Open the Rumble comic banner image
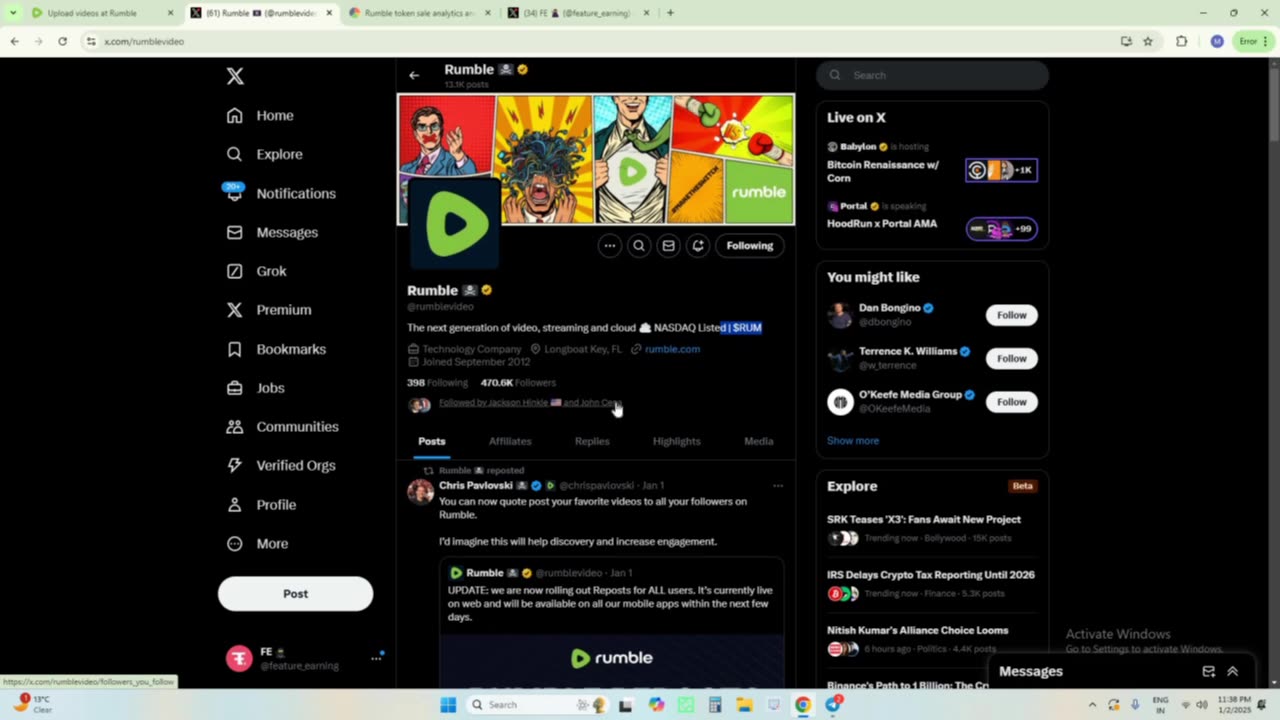 (x=596, y=159)
